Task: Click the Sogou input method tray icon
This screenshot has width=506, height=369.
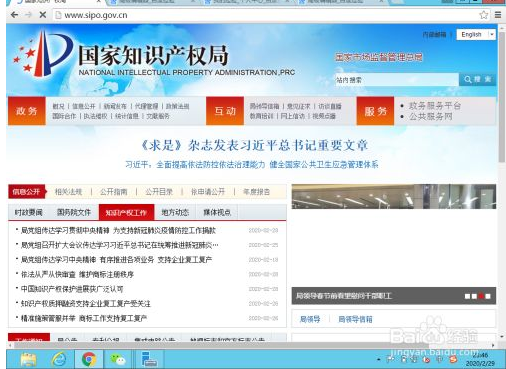Action: [x=453, y=360]
